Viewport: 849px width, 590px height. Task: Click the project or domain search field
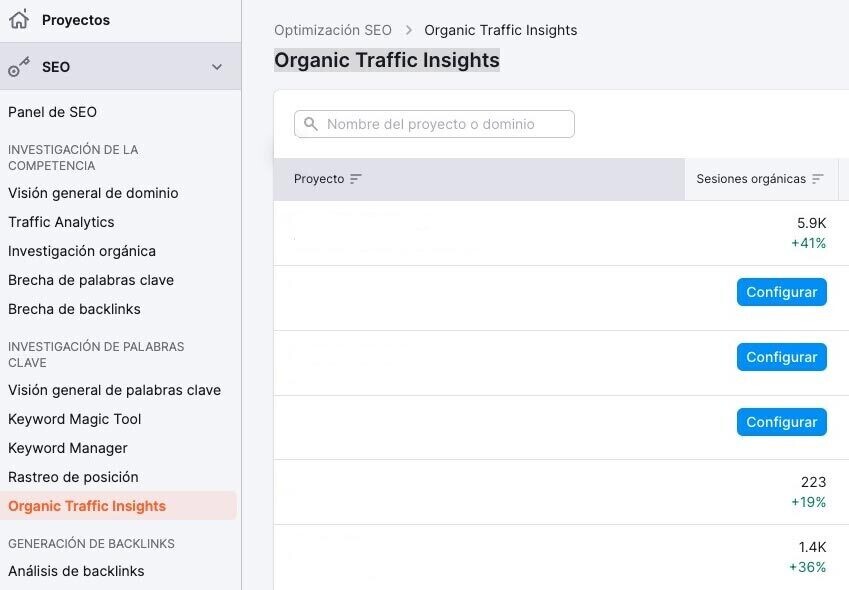434,123
